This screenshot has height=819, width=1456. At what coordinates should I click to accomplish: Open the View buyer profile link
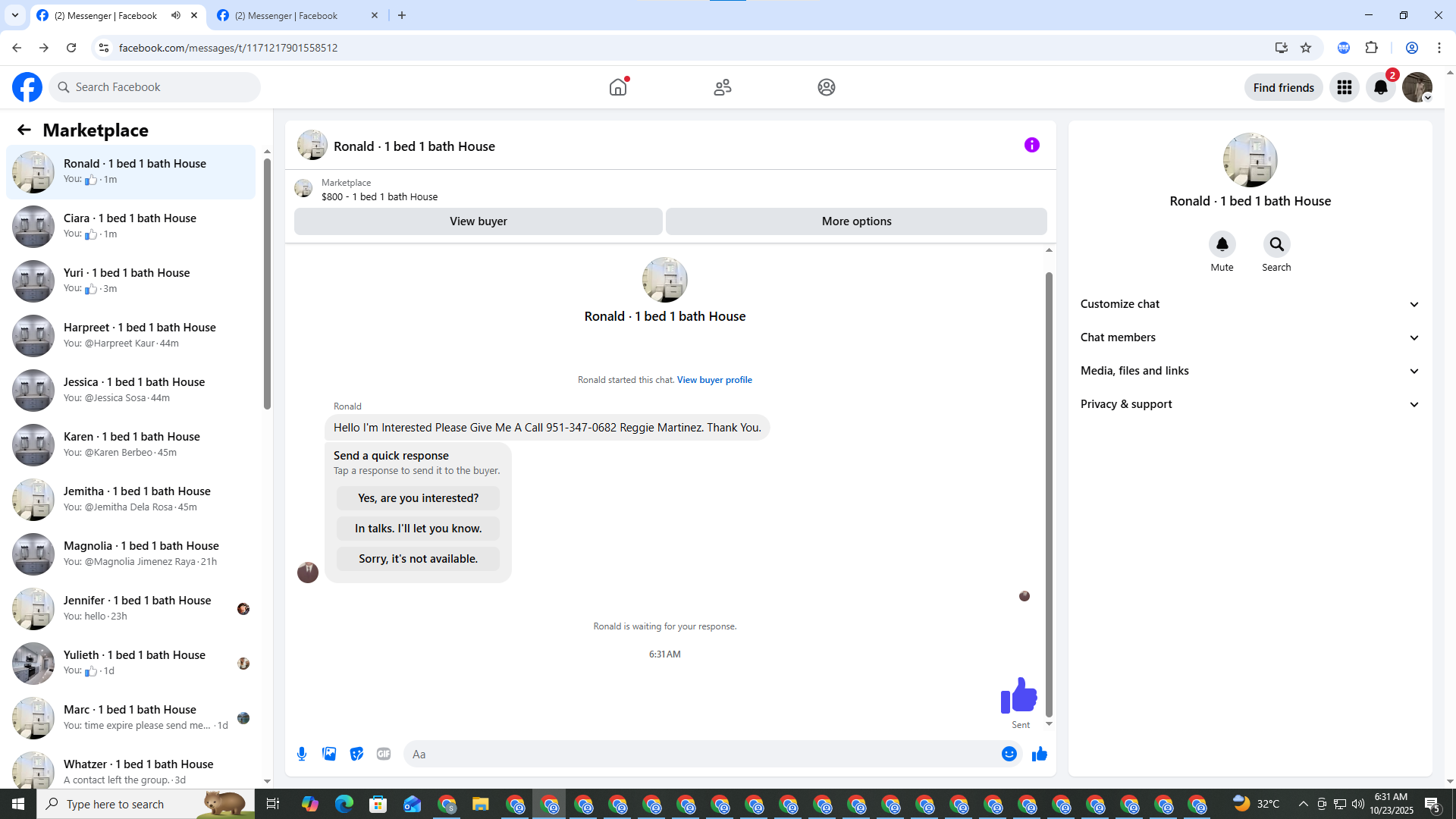click(714, 380)
